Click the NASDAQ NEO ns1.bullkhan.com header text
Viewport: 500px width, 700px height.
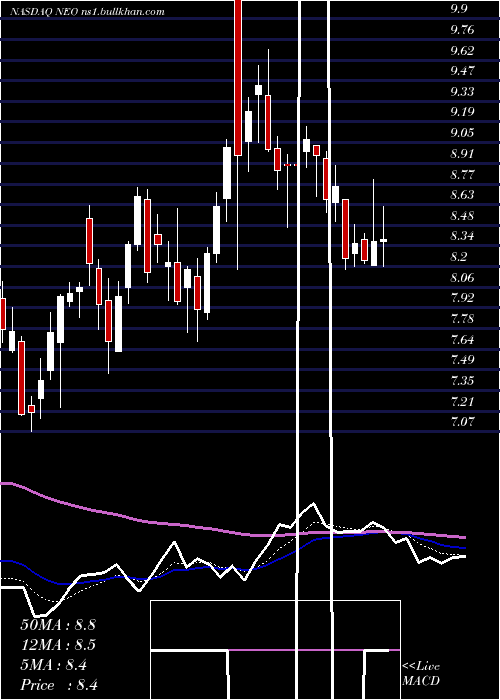[x=88, y=11]
